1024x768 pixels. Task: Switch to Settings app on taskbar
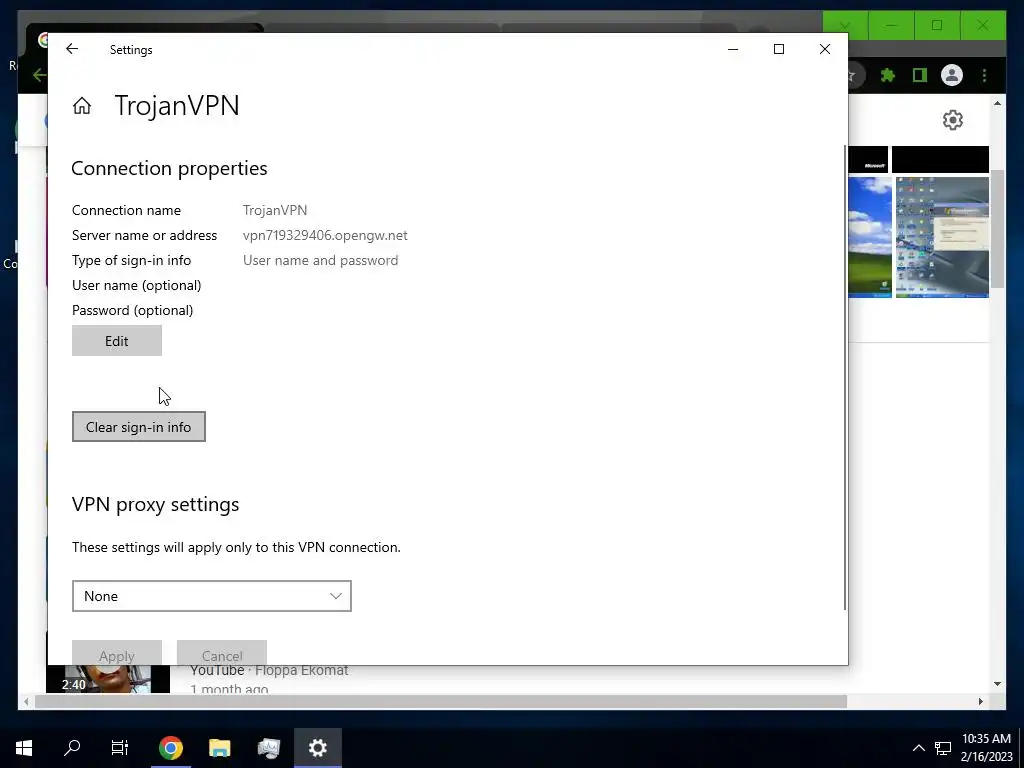[x=317, y=748]
